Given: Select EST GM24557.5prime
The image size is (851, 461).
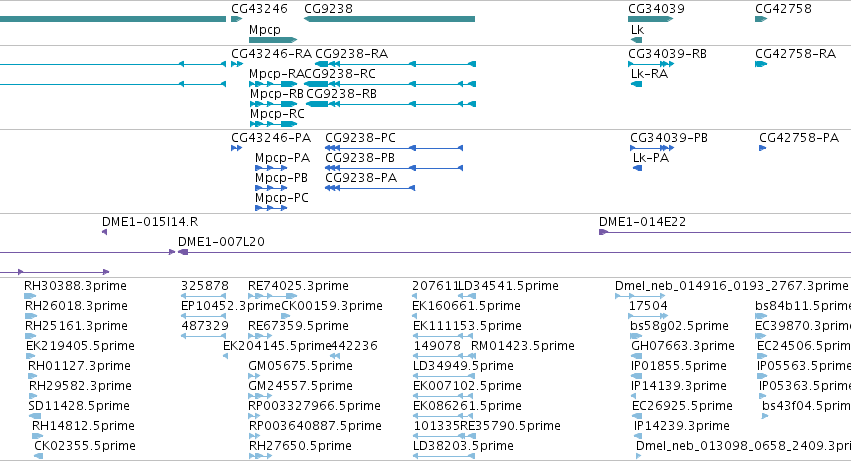Looking at the screenshot, I should tap(300, 387).
